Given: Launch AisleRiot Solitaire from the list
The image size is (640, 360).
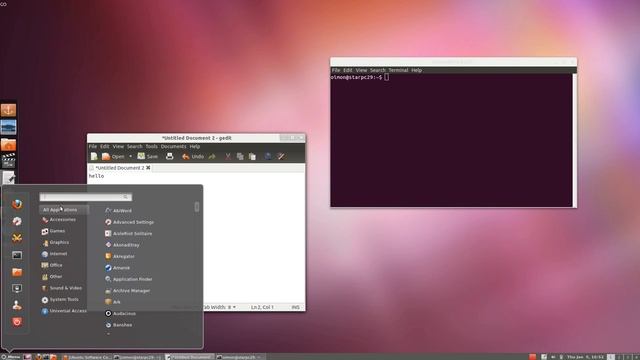Looking at the screenshot, I should 129,233.
